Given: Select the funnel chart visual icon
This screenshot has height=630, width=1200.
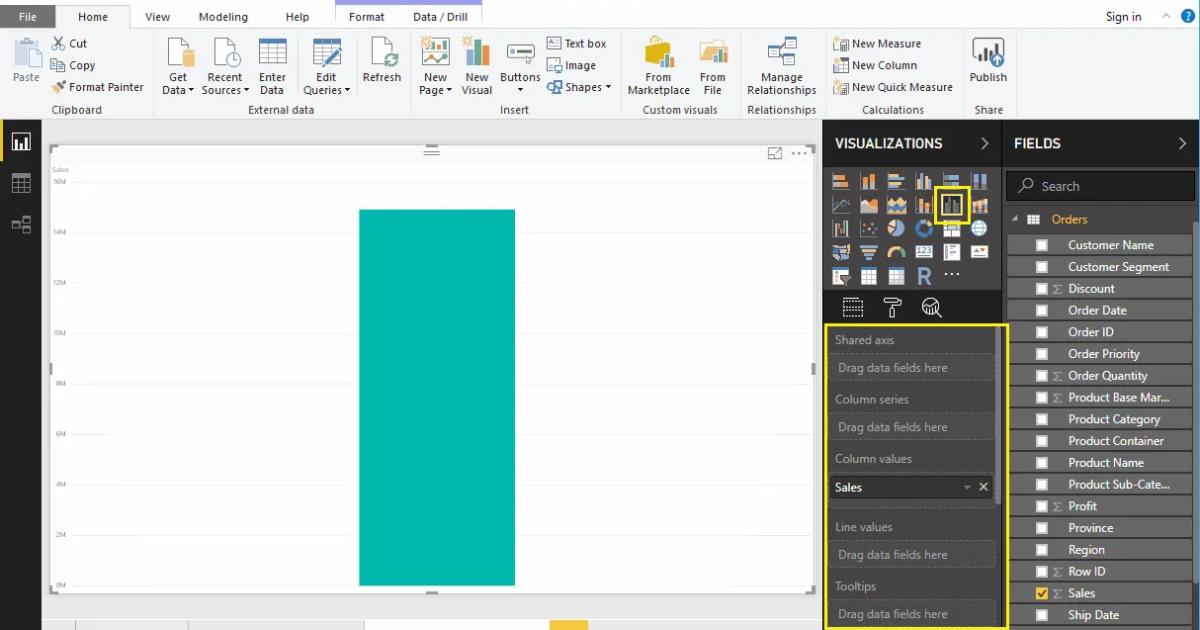Looking at the screenshot, I should (868, 252).
